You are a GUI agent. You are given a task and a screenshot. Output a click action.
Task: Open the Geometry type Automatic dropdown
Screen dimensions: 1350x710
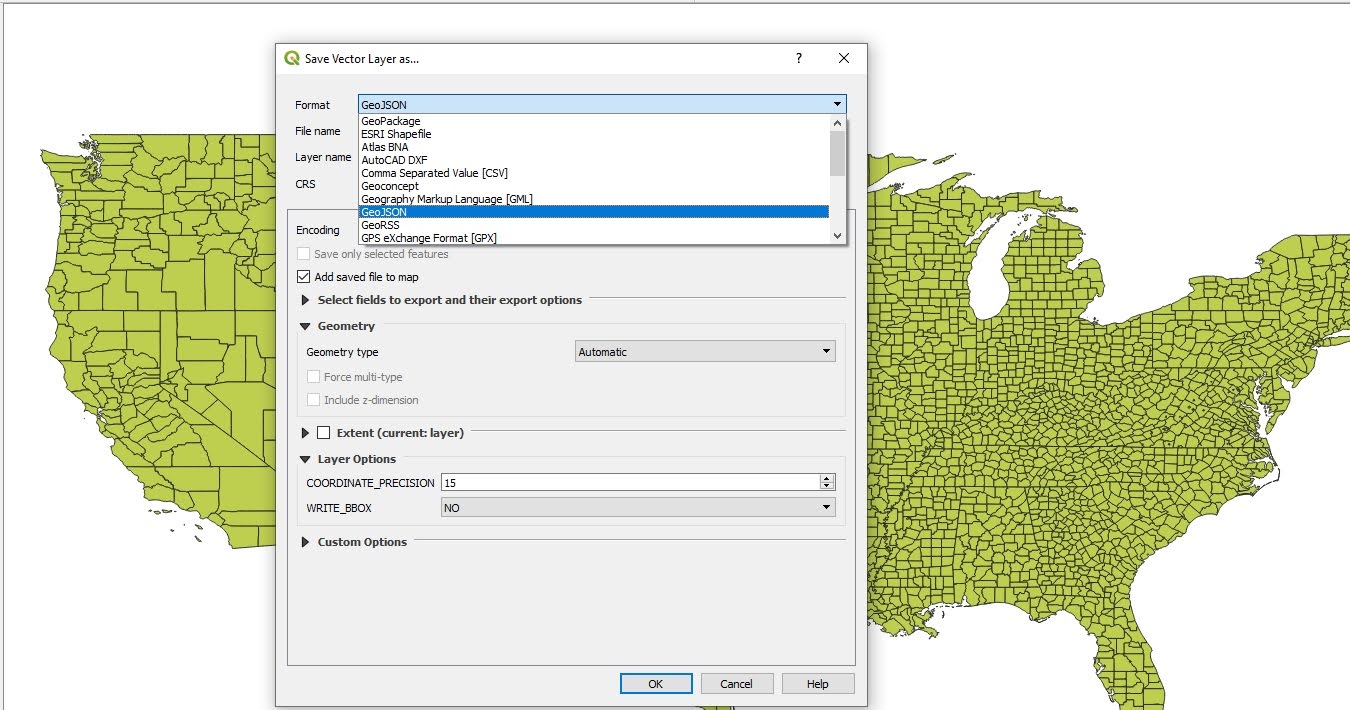(705, 352)
